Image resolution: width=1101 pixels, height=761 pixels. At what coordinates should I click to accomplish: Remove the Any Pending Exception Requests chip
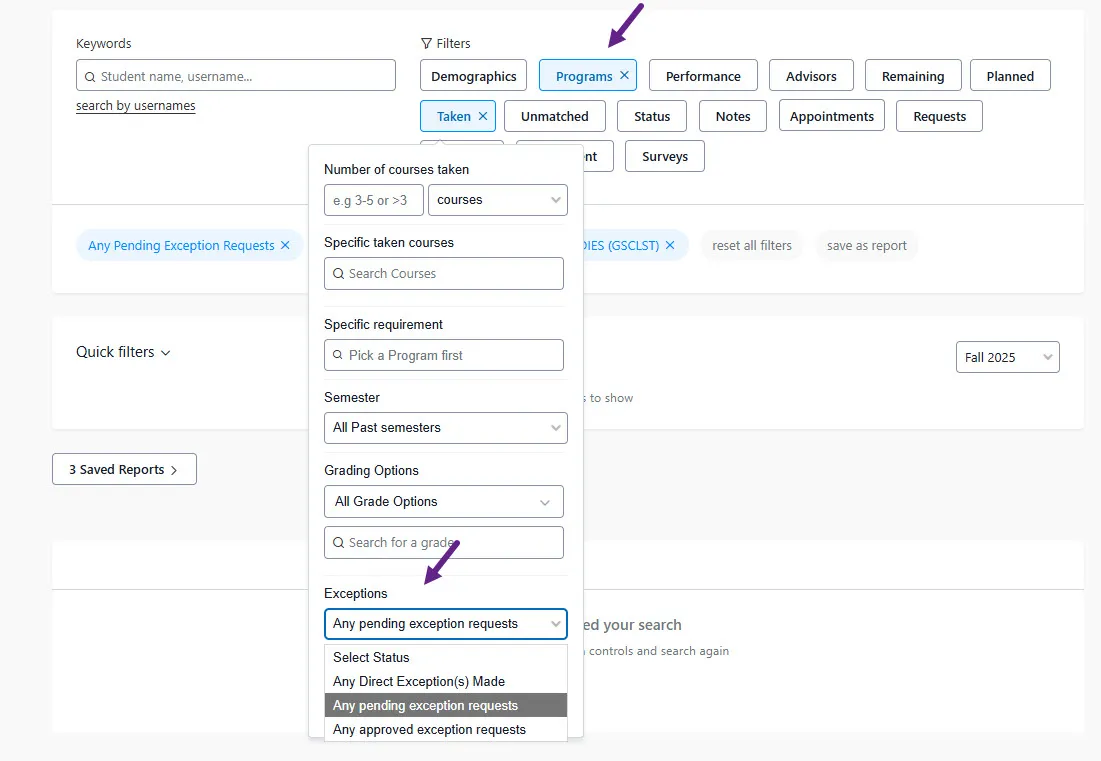[285, 245]
